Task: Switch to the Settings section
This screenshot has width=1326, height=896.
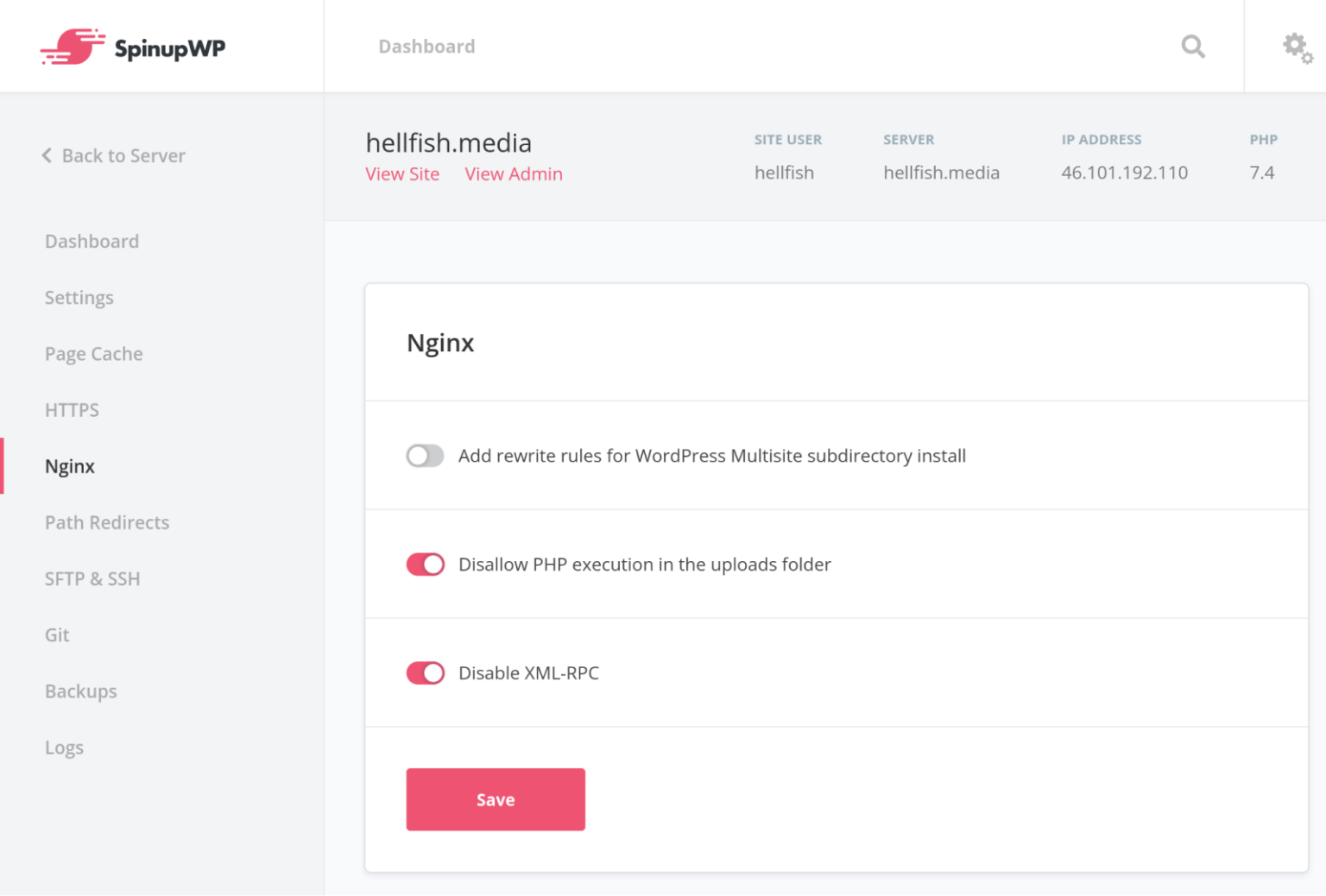Action: (x=79, y=298)
